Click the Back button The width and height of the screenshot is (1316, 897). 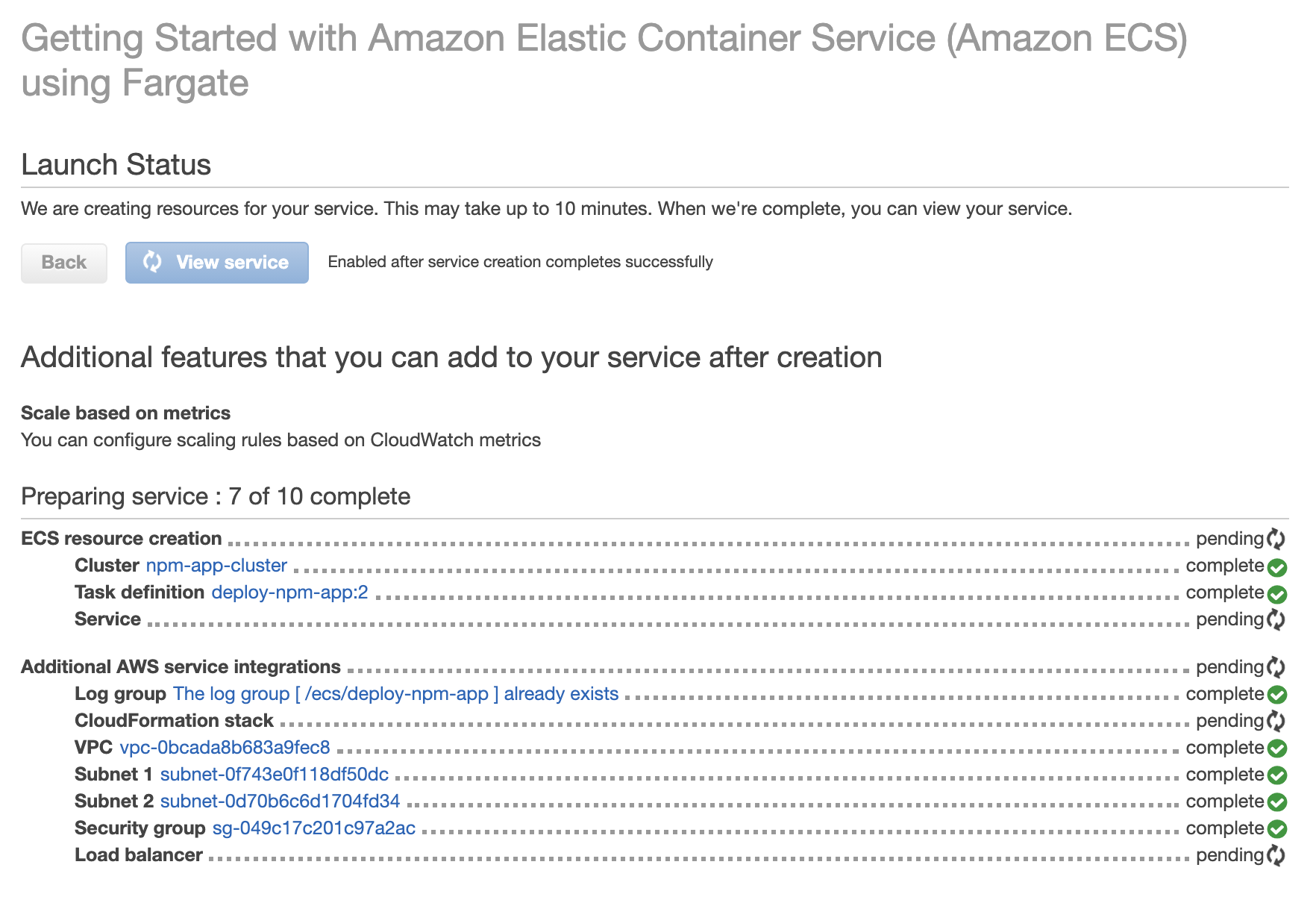64,263
